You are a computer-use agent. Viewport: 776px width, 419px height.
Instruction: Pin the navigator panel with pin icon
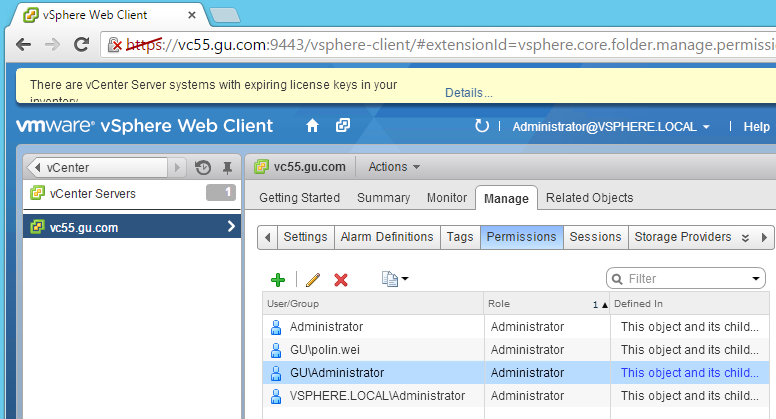pos(227,167)
